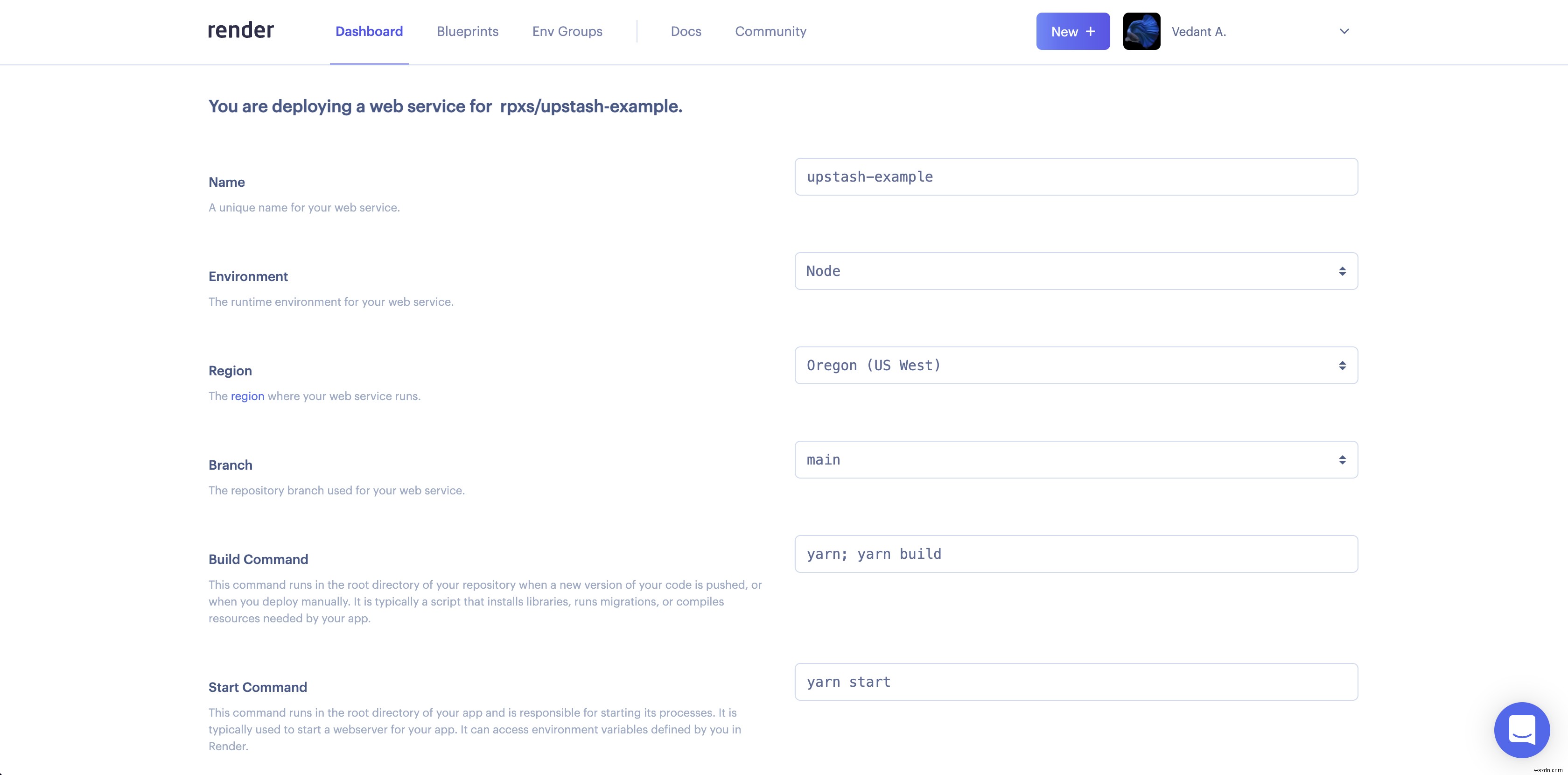Switch to the Dashboard tab
The image size is (1568, 775).
point(369,31)
